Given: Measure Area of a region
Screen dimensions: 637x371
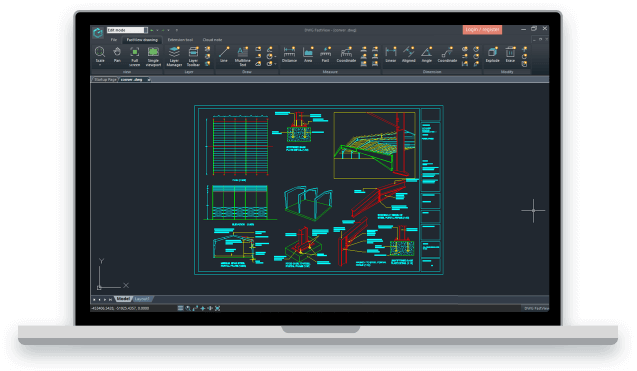Looking at the screenshot, I should [308, 55].
